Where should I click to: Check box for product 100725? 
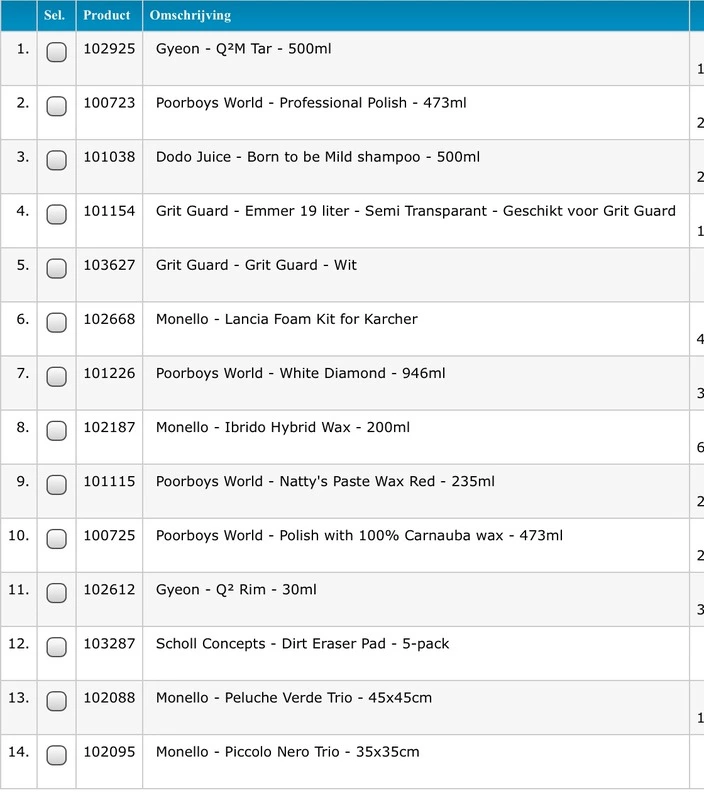[56, 539]
